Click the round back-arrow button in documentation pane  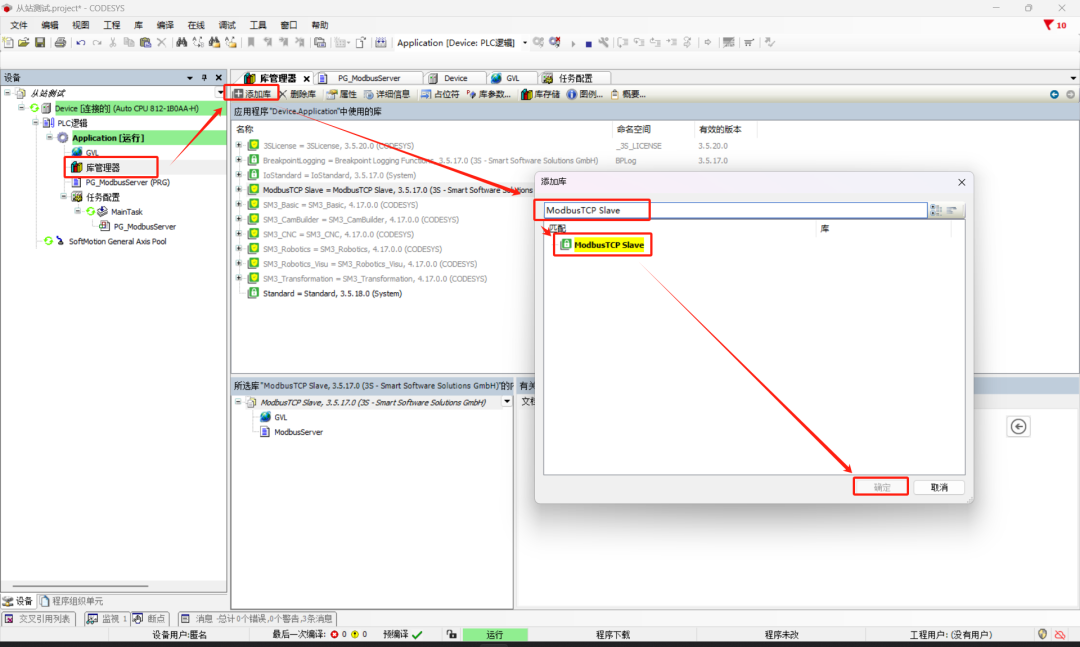(1019, 427)
